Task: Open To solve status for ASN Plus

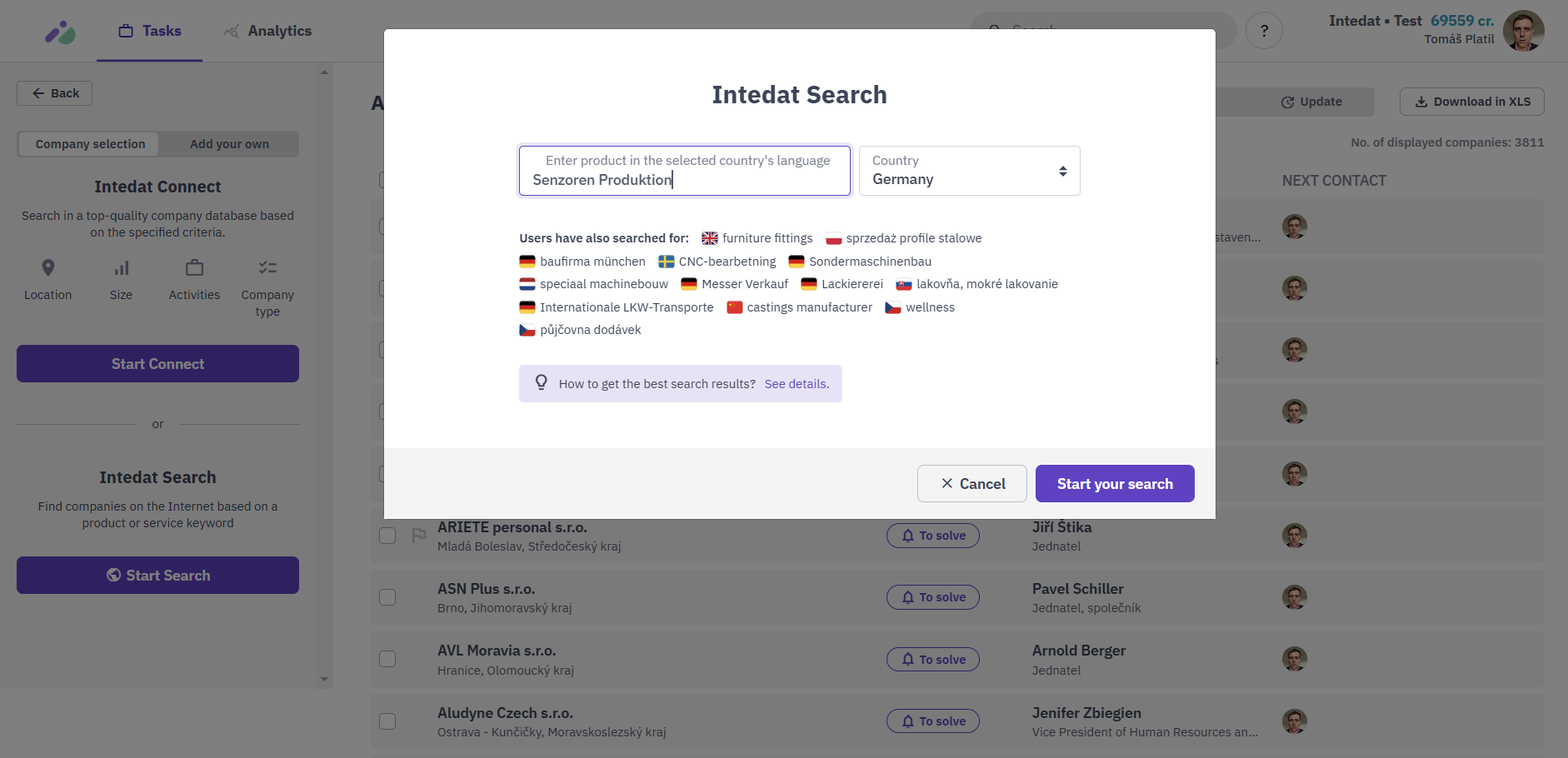Action: pyautogui.click(x=933, y=597)
